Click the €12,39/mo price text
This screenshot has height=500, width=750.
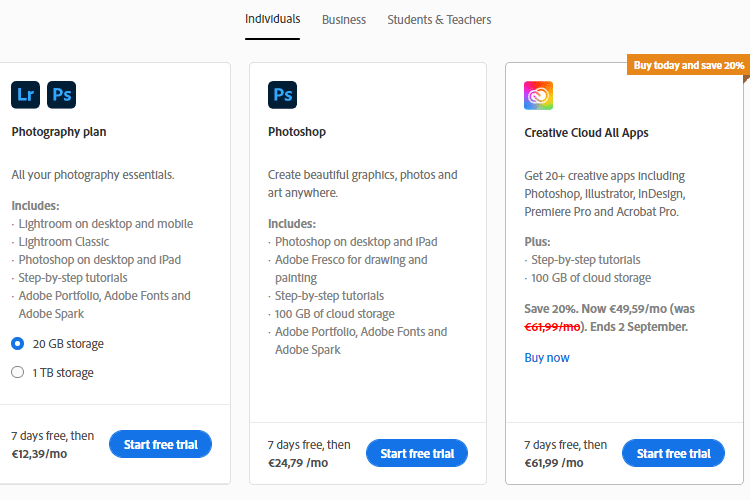click(x=41, y=453)
